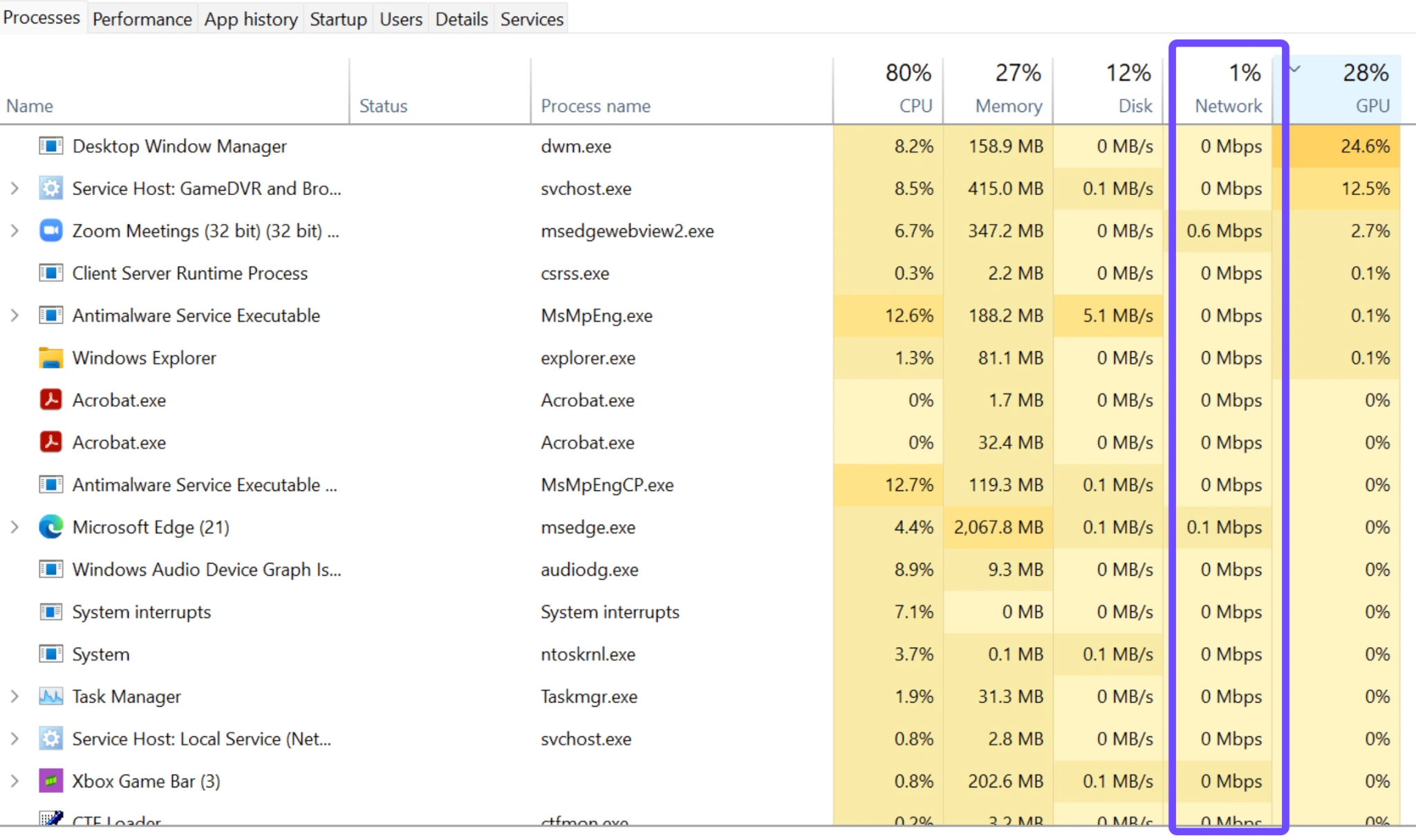
Task: Click the System interrupts process icon
Action: tap(50, 612)
